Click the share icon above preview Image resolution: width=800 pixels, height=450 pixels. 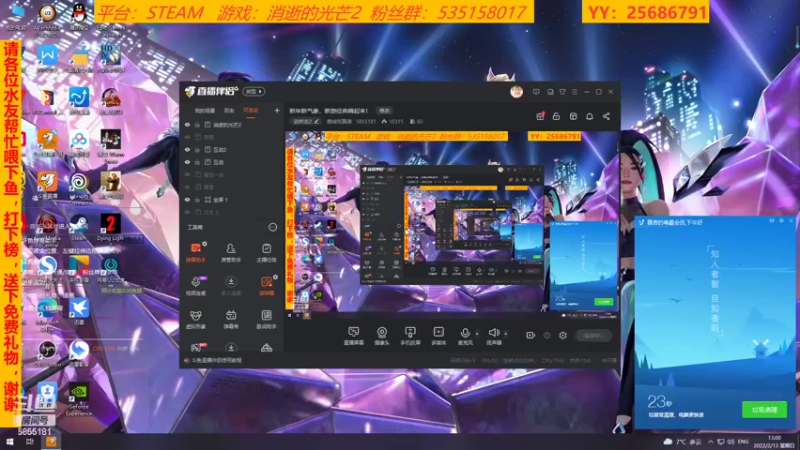pos(606,116)
